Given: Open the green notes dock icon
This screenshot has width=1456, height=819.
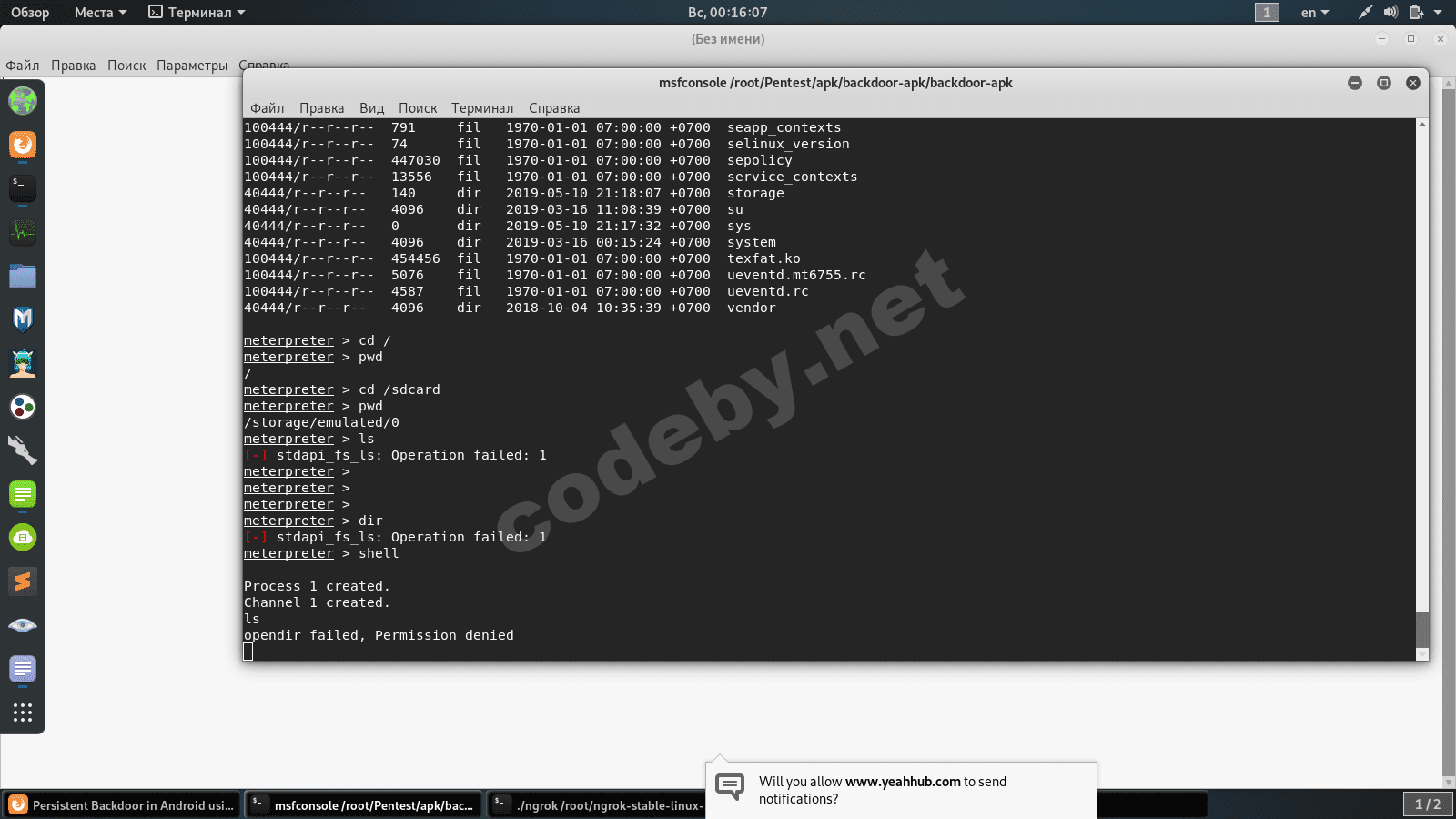Looking at the screenshot, I should click(x=23, y=494).
